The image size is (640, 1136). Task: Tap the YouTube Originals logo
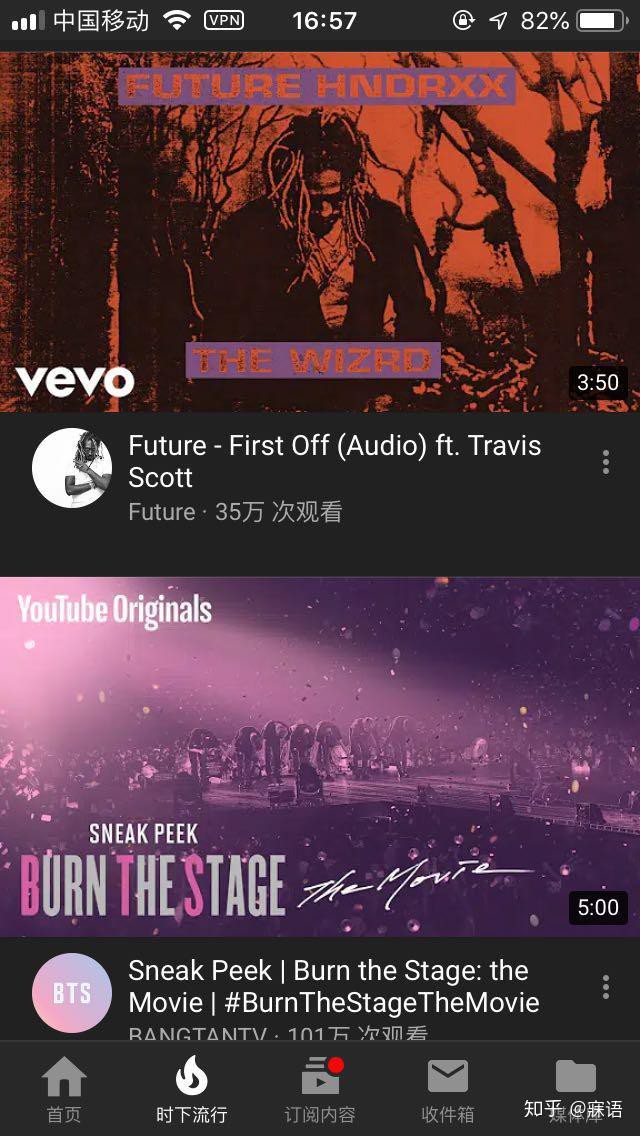(115, 610)
